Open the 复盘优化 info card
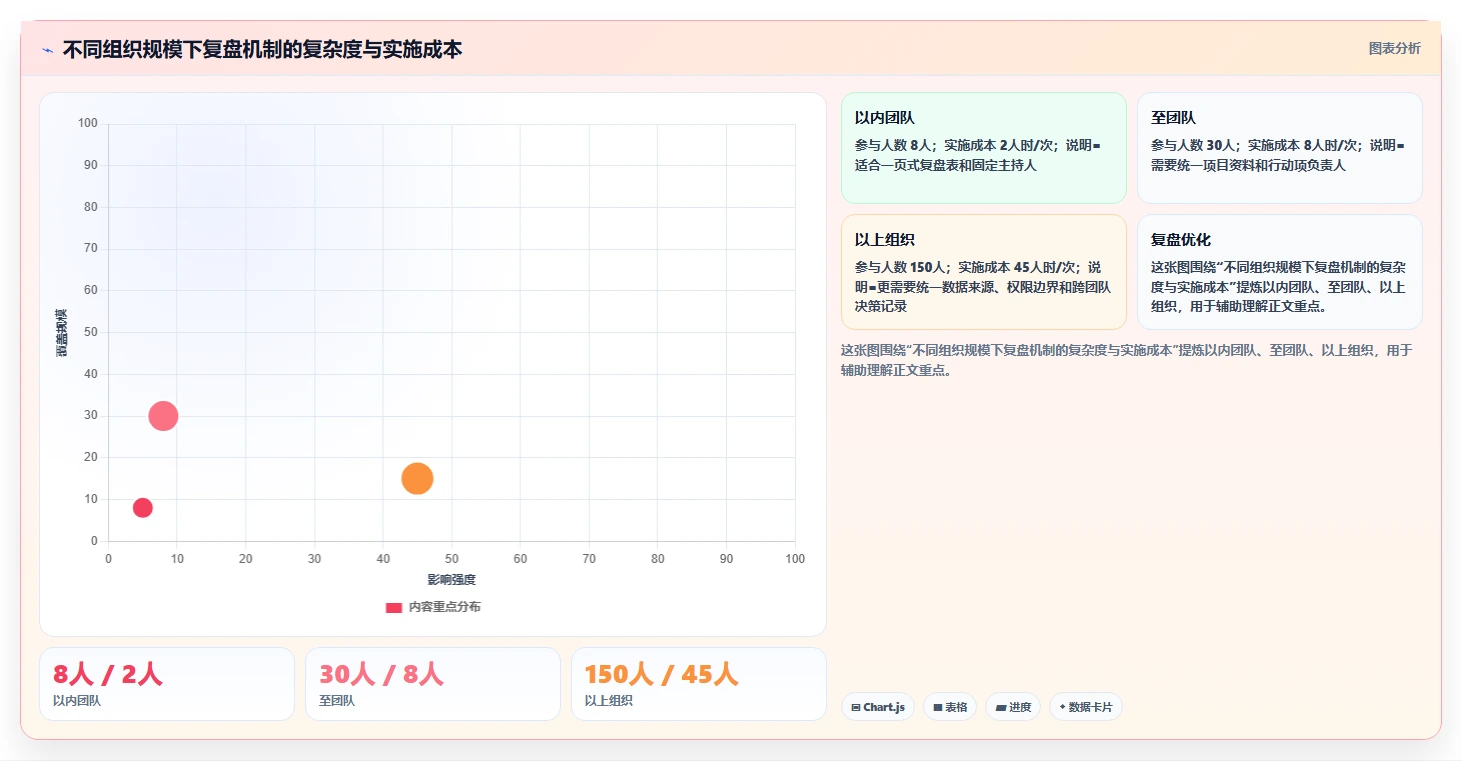Screen dimensions: 1462x761 click(1280, 272)
